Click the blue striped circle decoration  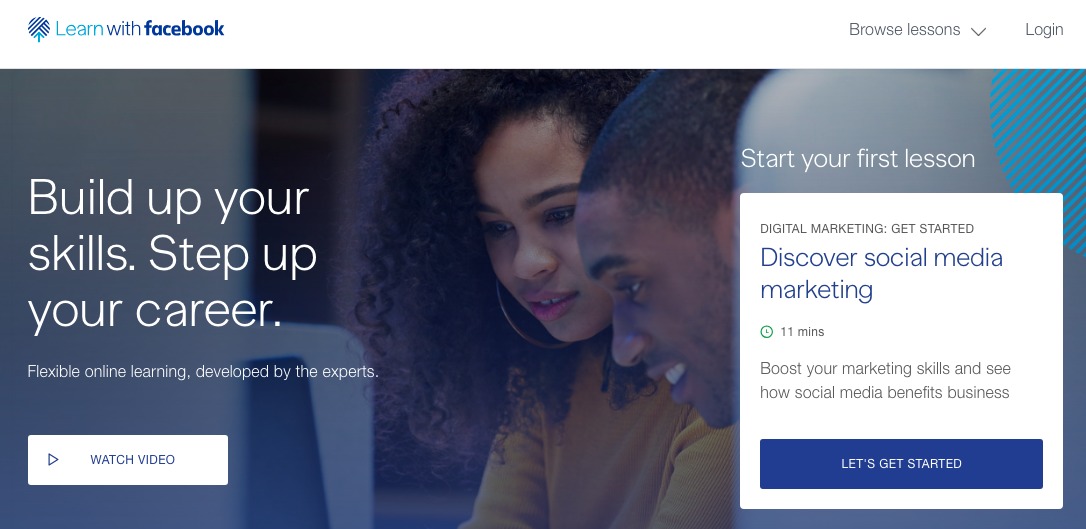(x=1038, y=138)
